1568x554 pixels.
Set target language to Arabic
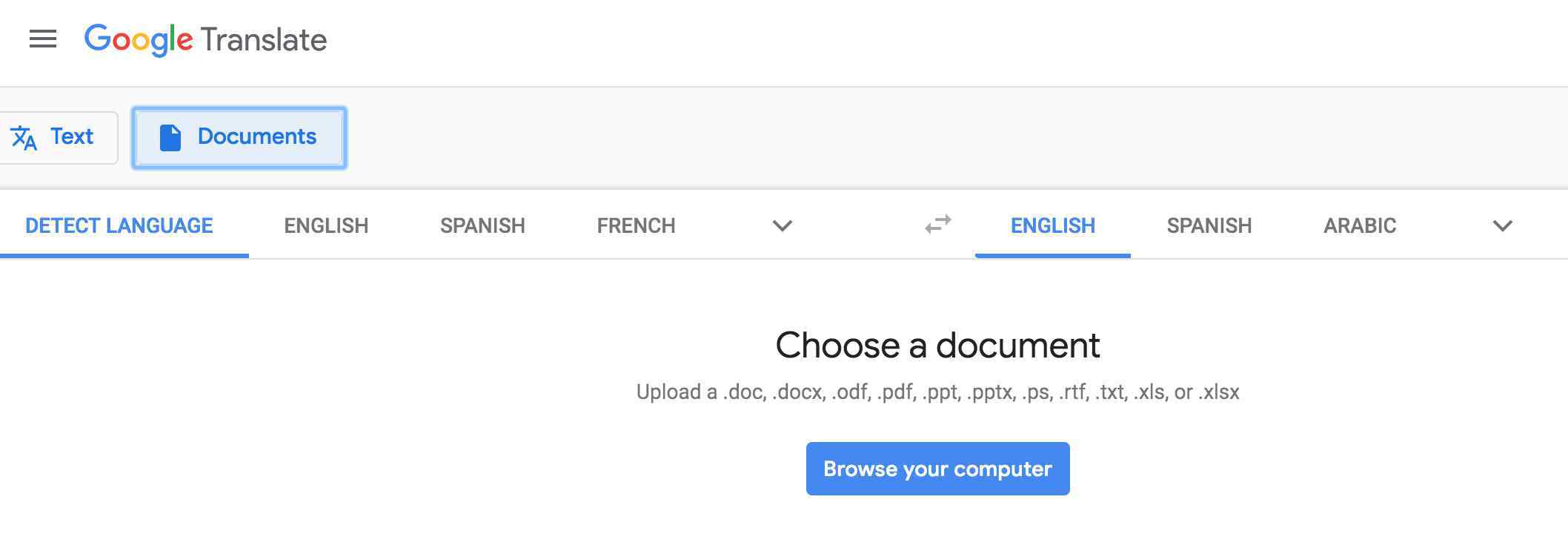click(x=1360, y=225)
